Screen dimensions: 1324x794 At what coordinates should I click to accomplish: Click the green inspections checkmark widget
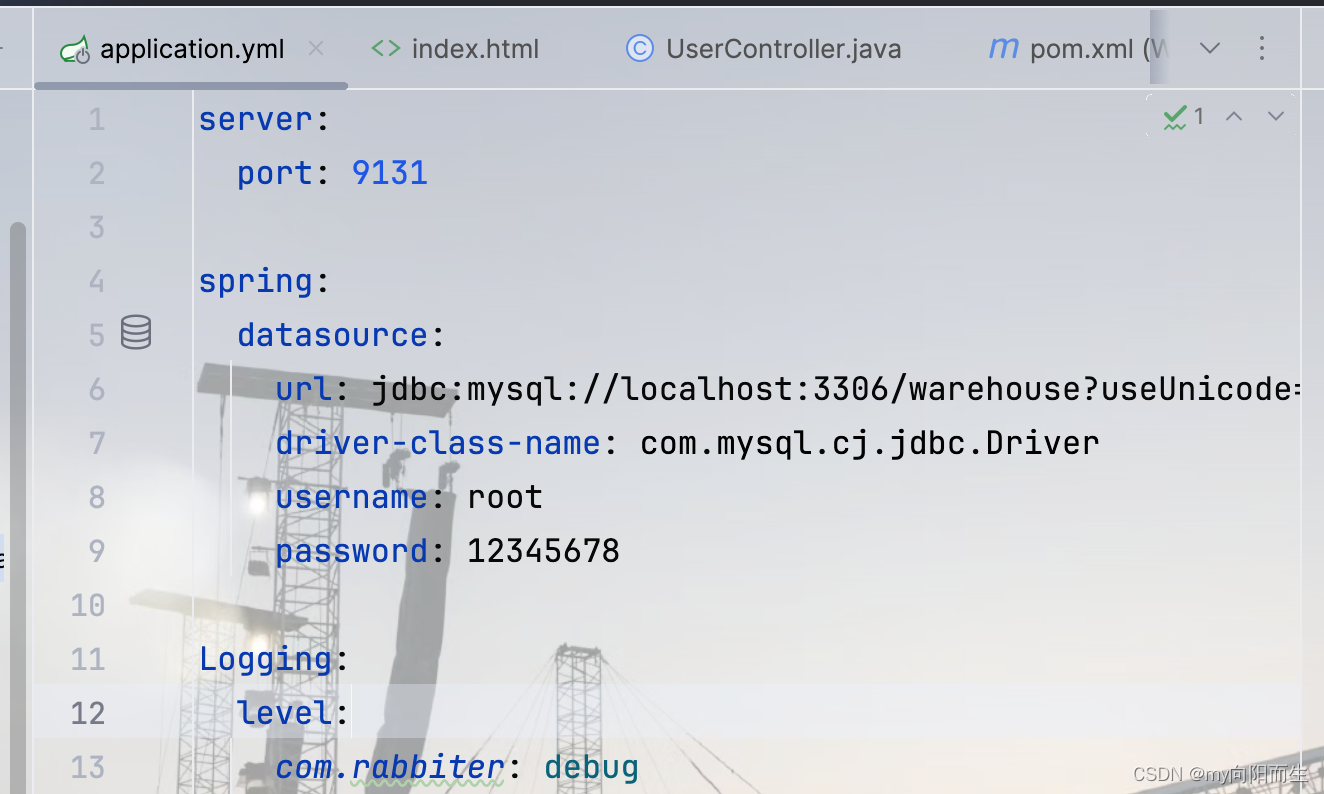tap(1175, 116)
